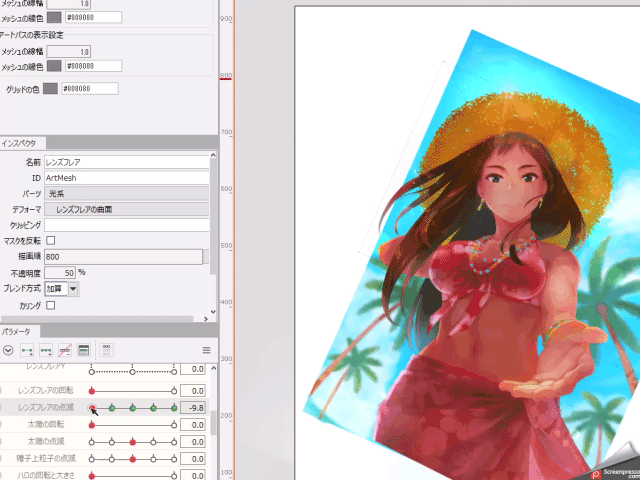Click the middle key of レンズフレアY slider
Image resolution: width=640 pixels, height=480 pixels.
coord(132,372)
